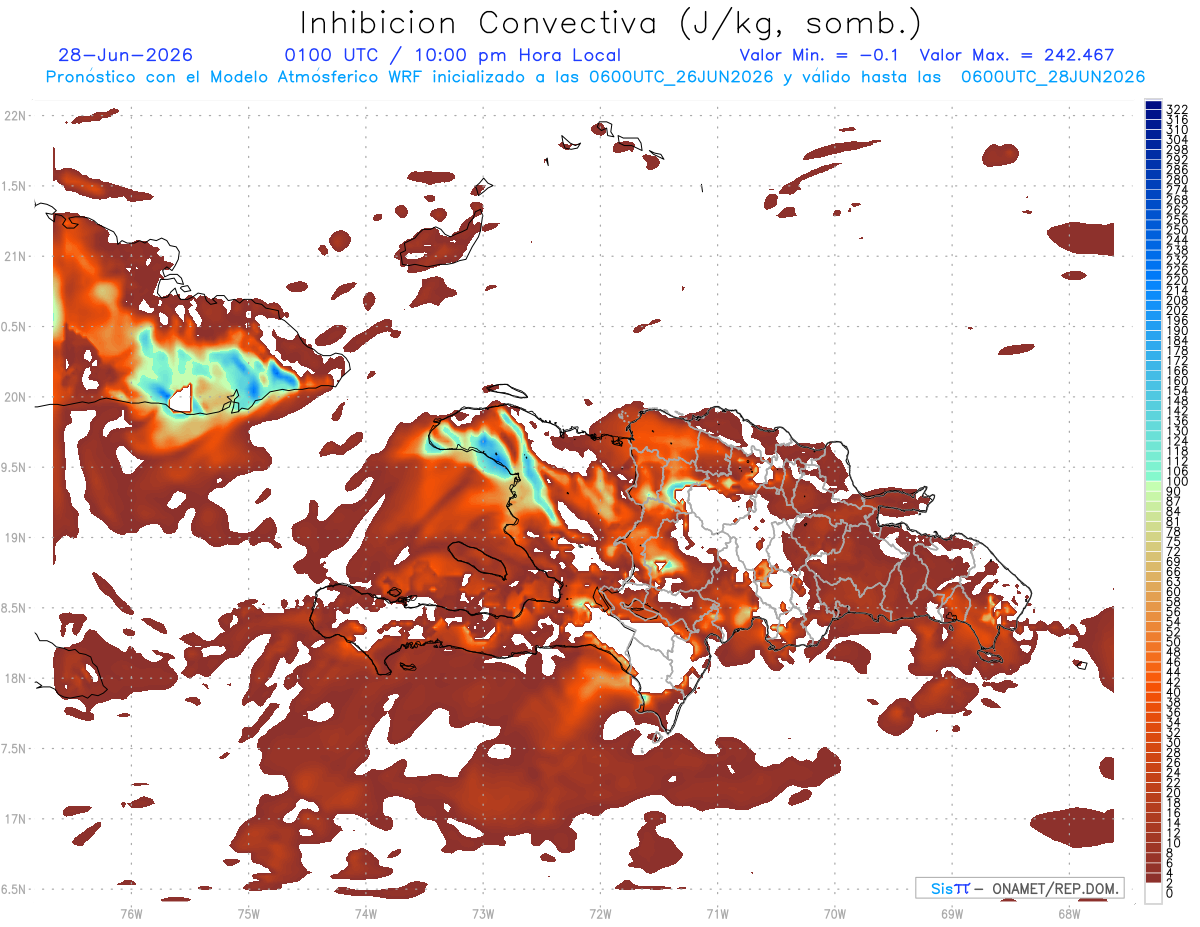Screen dimensions: 1200x927
Task: Click the "19N" latitude label
Action: [x=15, y=538]
